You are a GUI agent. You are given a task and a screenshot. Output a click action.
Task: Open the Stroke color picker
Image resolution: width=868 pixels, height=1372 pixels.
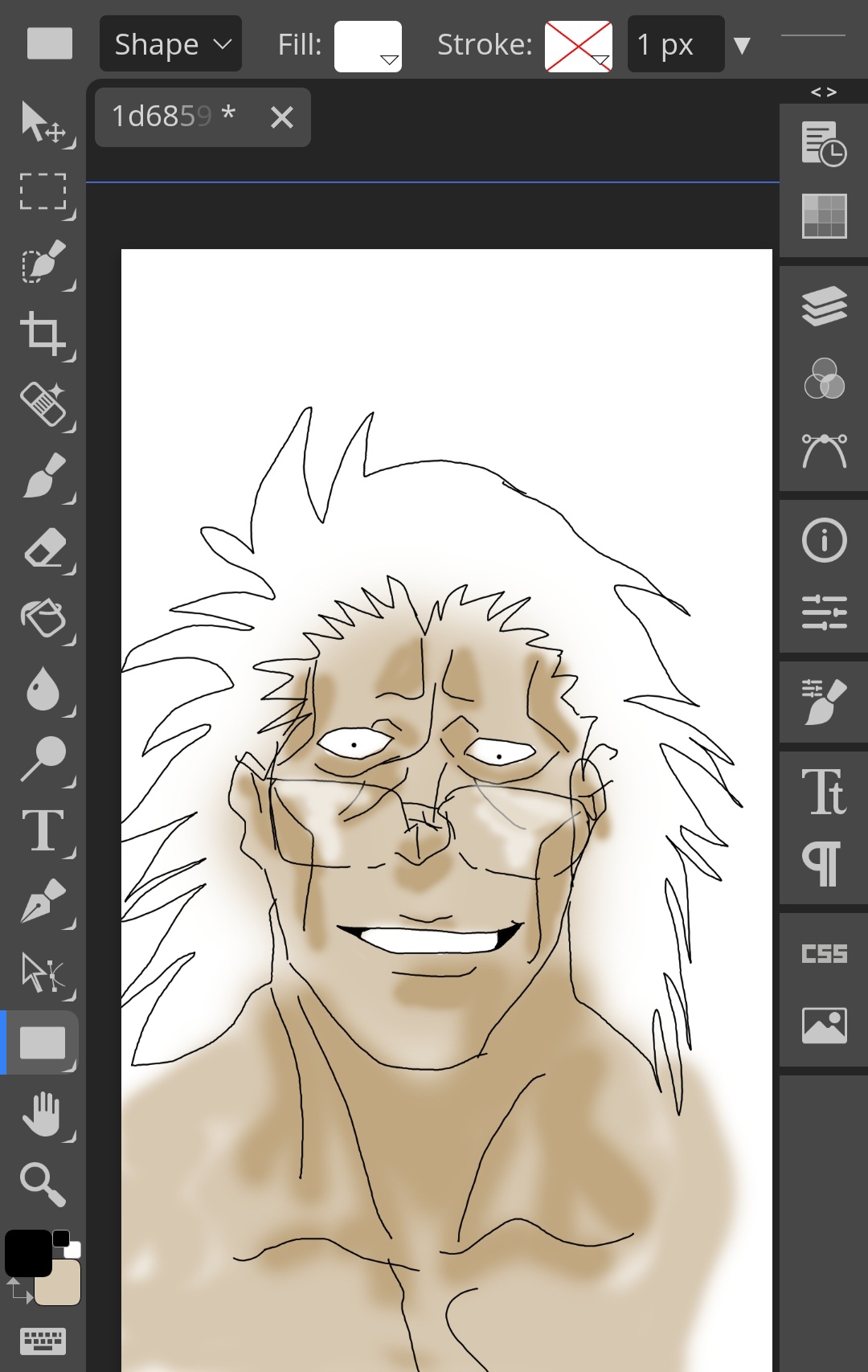(579, 46)
